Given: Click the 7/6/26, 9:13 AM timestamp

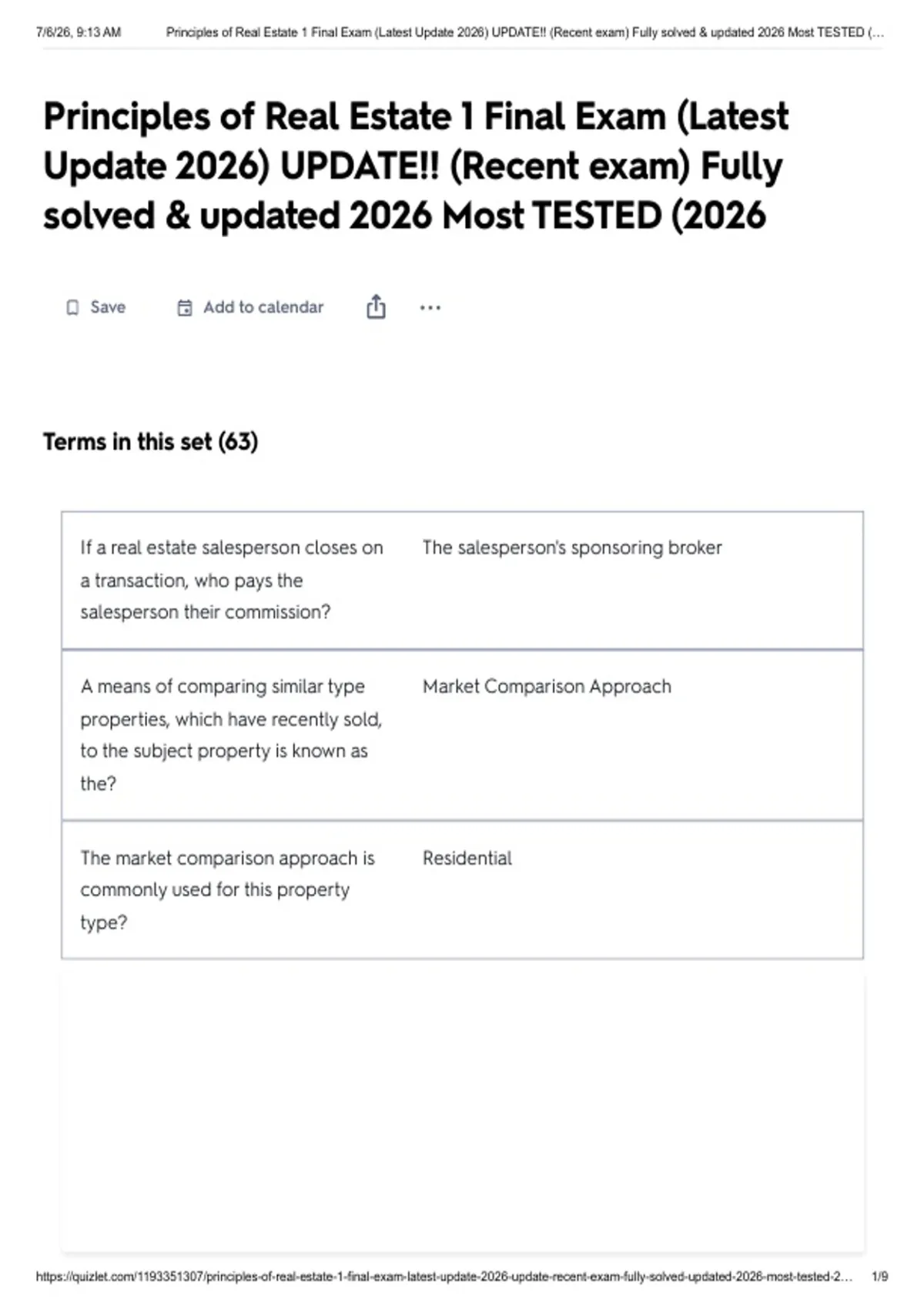Looking at the screenshot, I should (x=79, y=32).
